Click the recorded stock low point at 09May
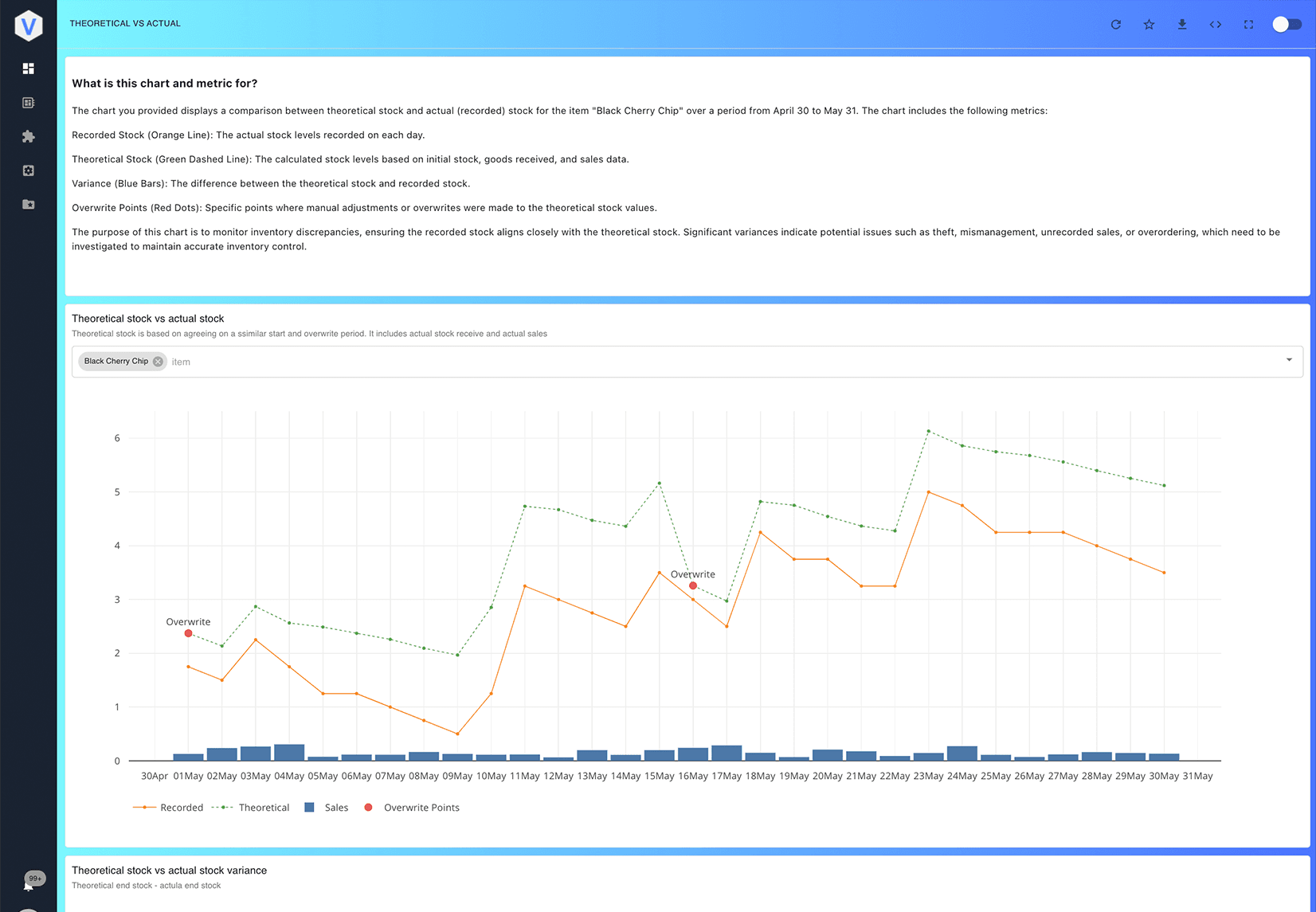Viewport: 1316px width, 912px height. 457,734
